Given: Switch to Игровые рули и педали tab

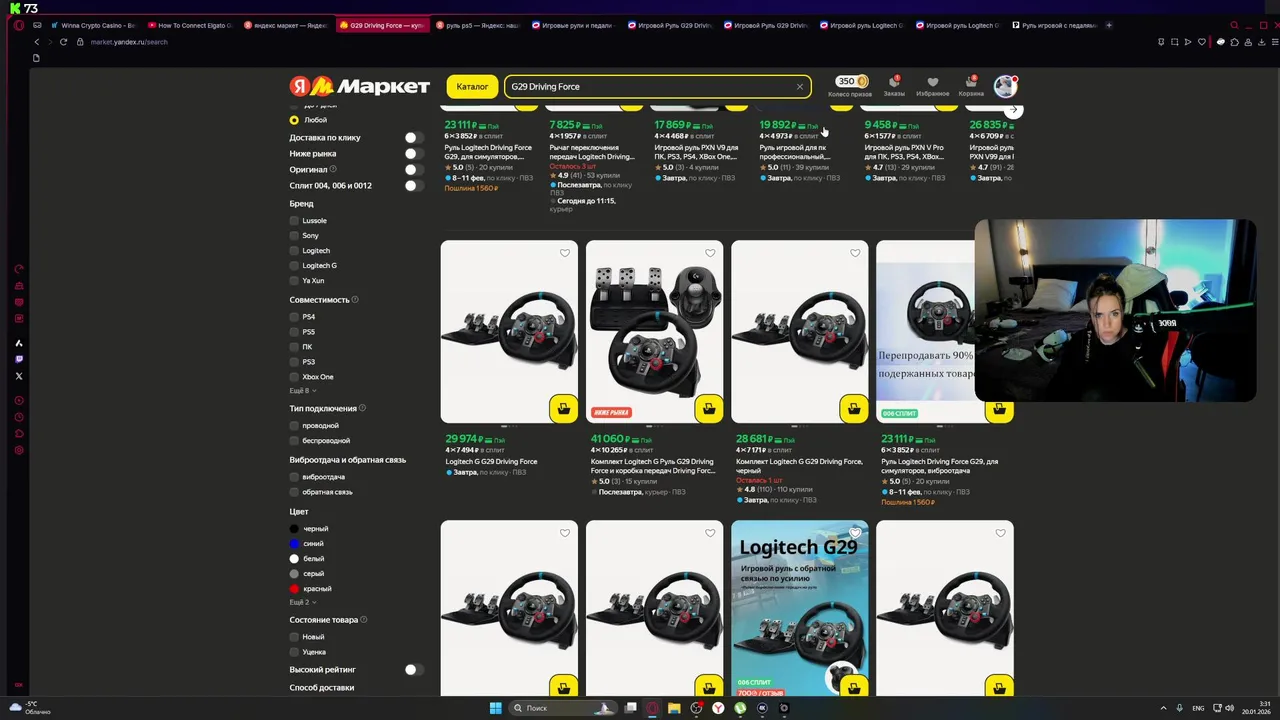Looking at the screenshot, I should [x=574, y=25].
